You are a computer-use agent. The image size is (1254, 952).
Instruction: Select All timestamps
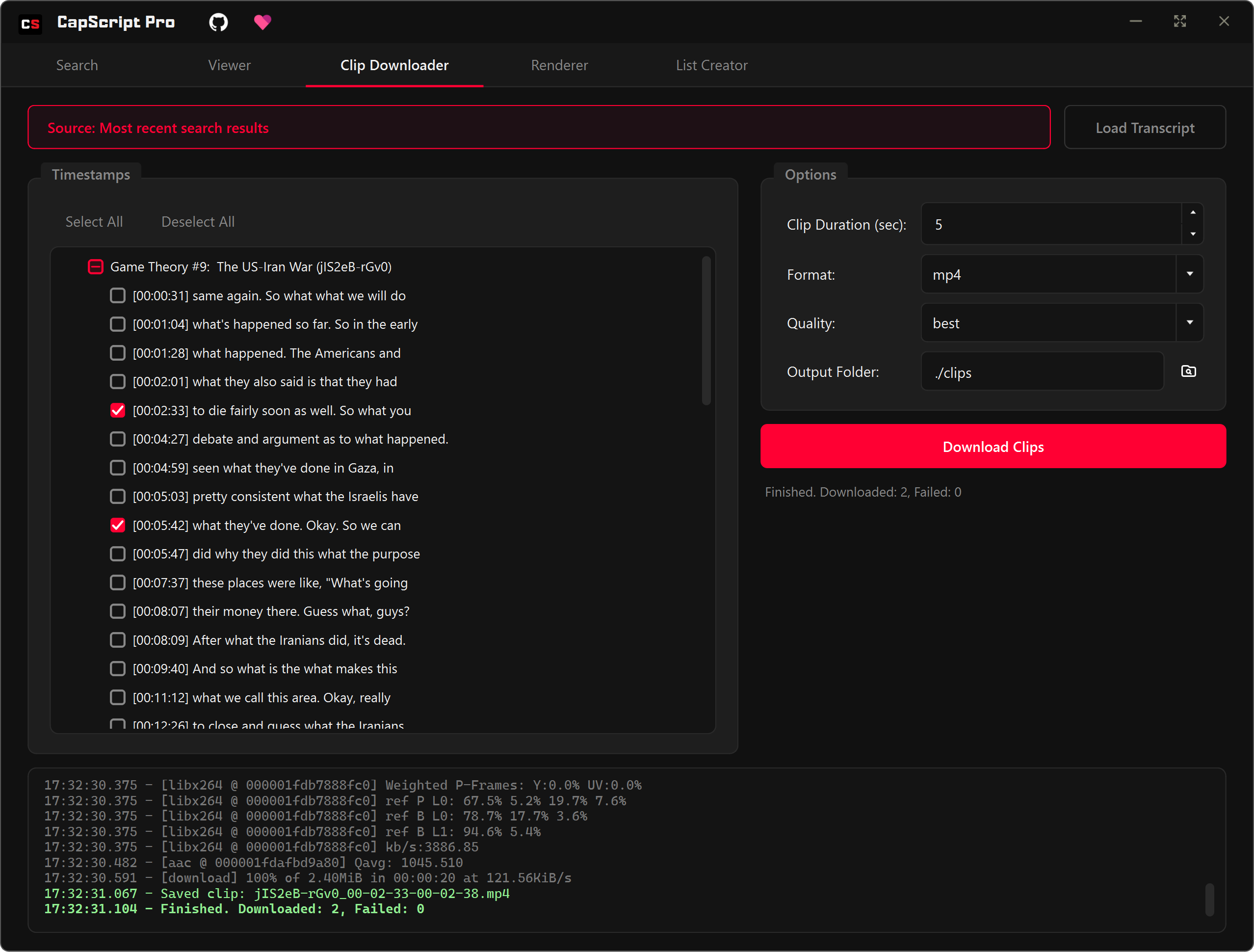tap(94, 222)
